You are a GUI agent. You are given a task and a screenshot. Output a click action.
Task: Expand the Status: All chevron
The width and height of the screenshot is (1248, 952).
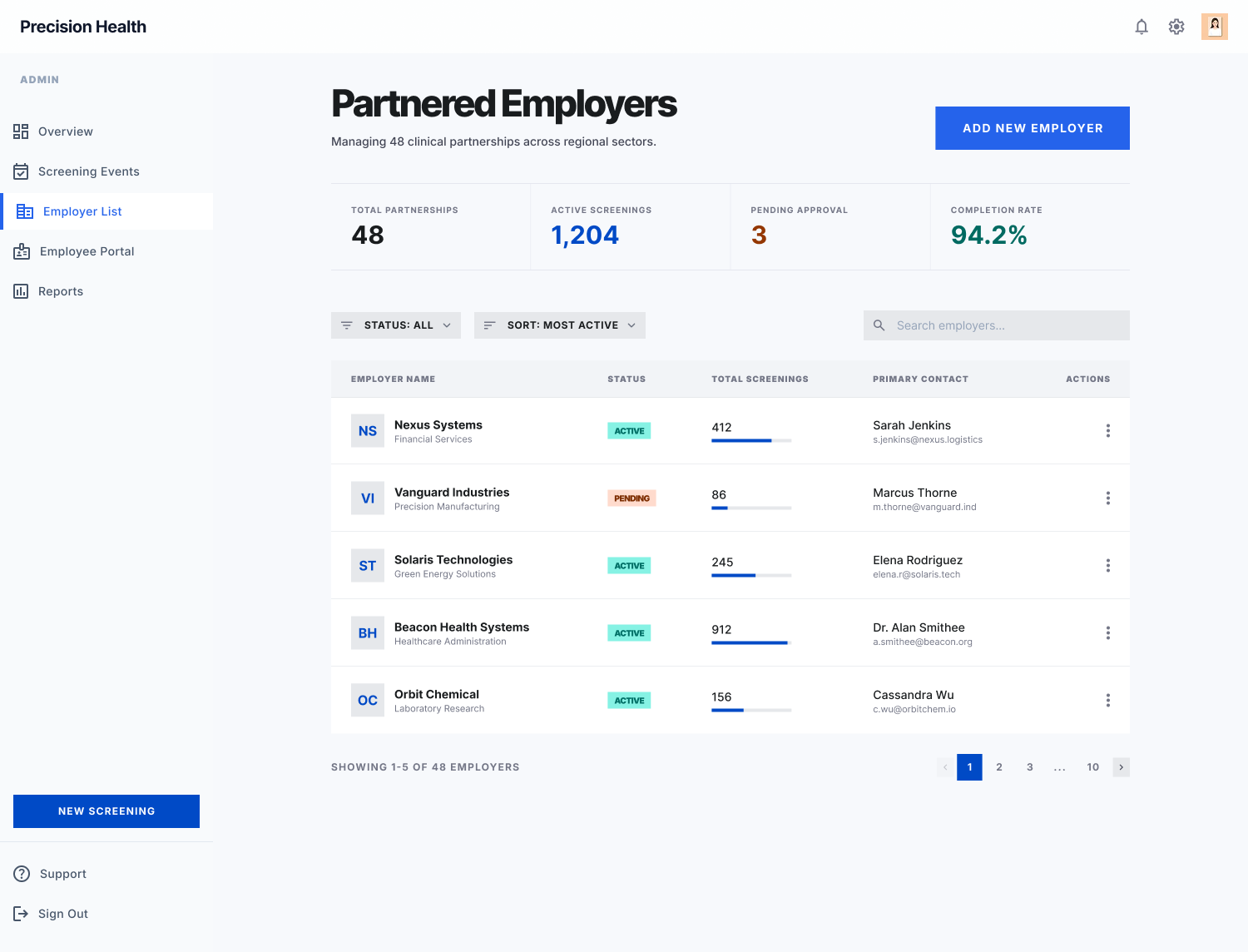[x=447, y=325]
